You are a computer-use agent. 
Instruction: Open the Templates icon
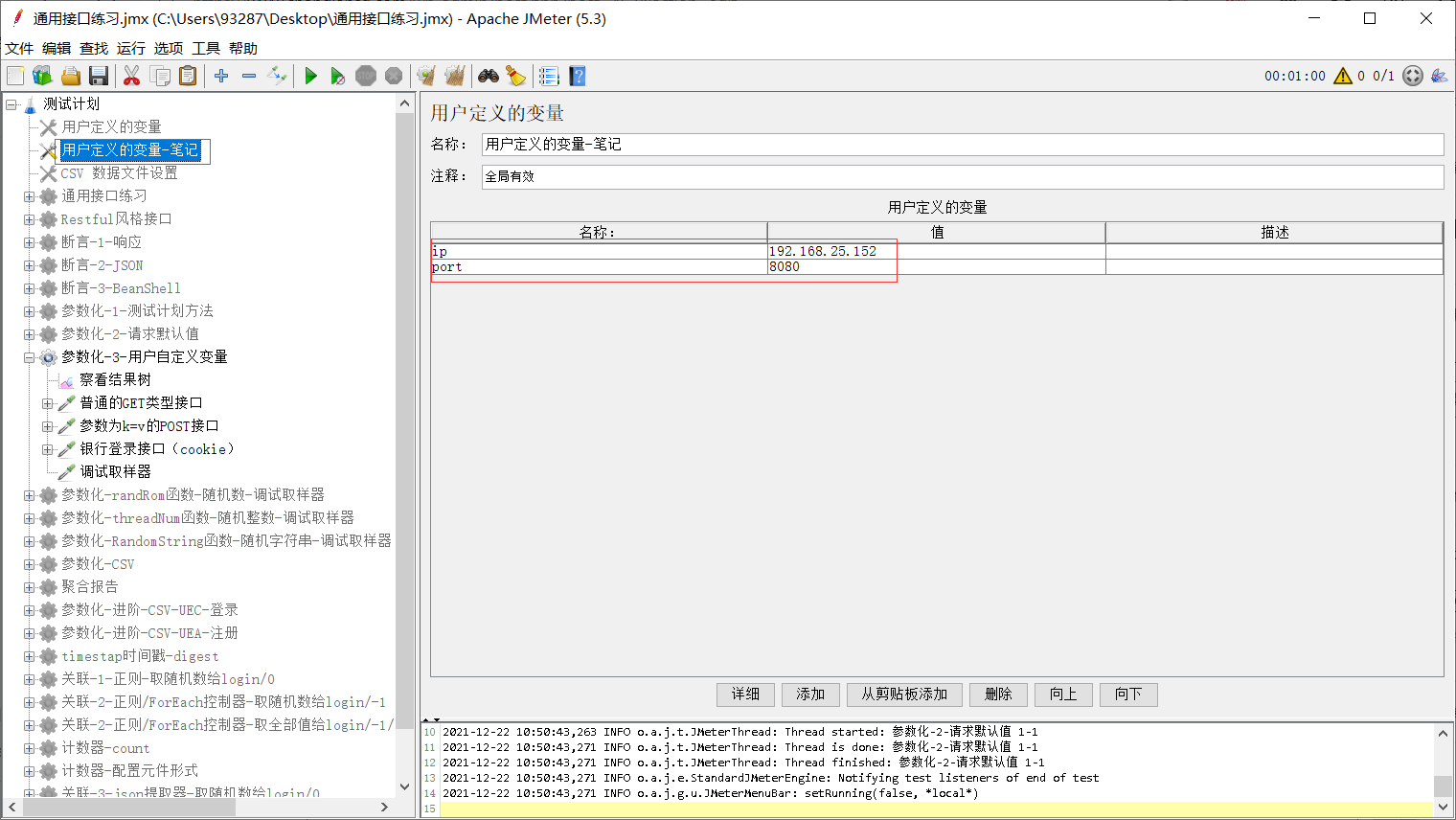[x=42, y=76]
